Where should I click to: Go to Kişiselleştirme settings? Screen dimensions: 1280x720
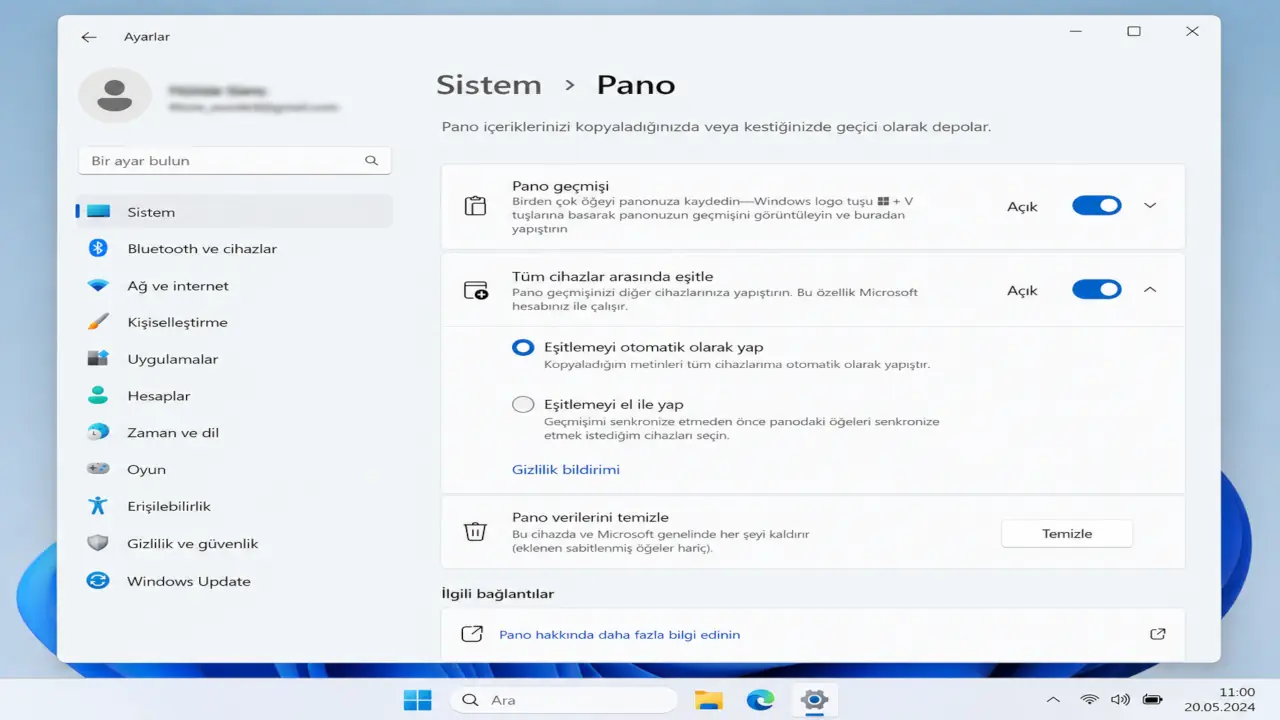[234, 322]
